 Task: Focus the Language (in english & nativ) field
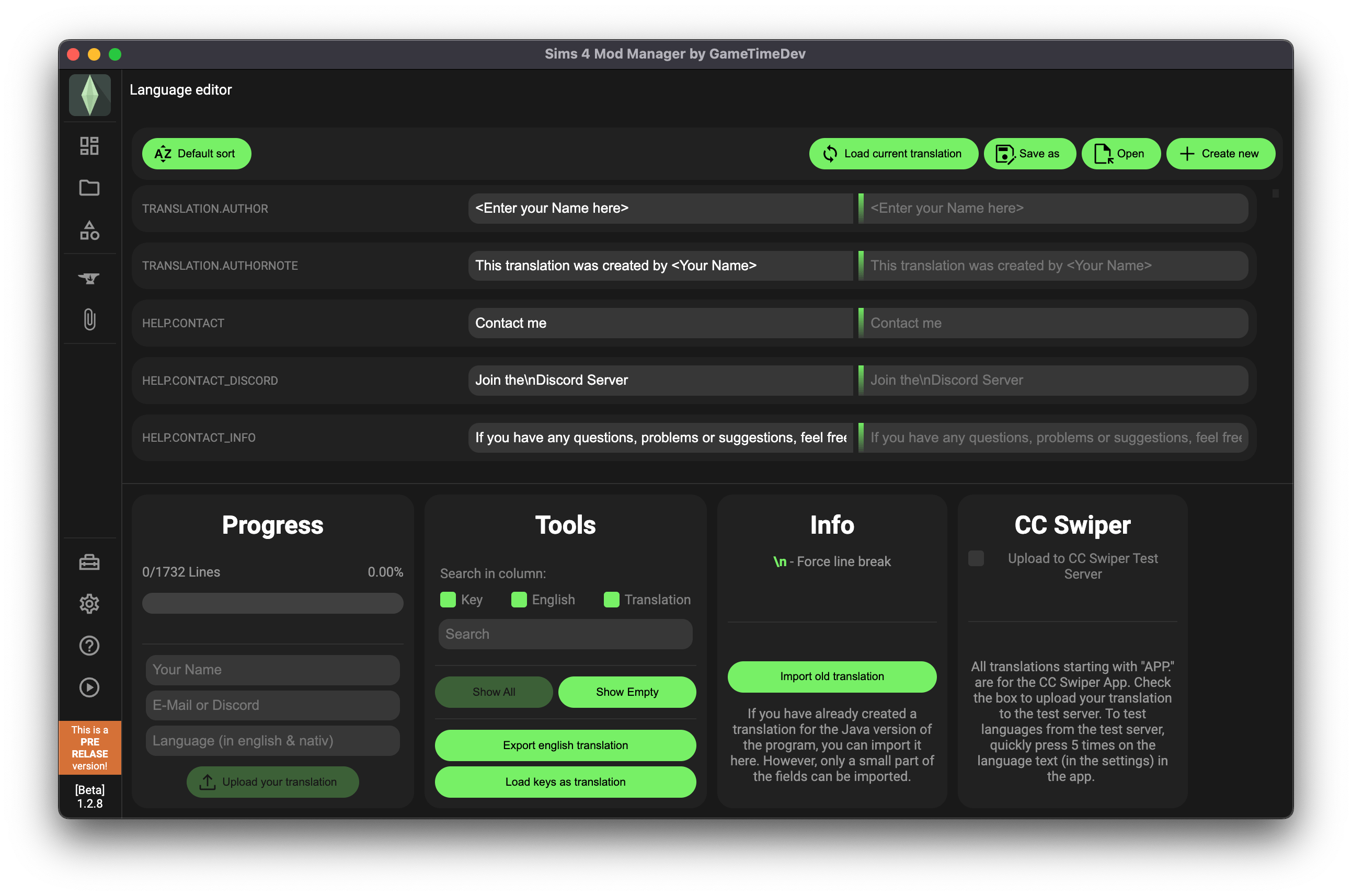pos(272,741)
